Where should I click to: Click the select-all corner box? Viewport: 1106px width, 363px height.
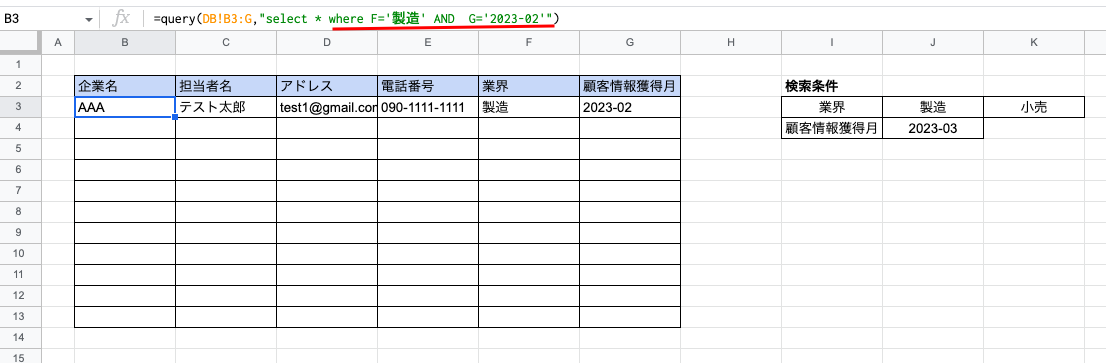coord(21,43)
